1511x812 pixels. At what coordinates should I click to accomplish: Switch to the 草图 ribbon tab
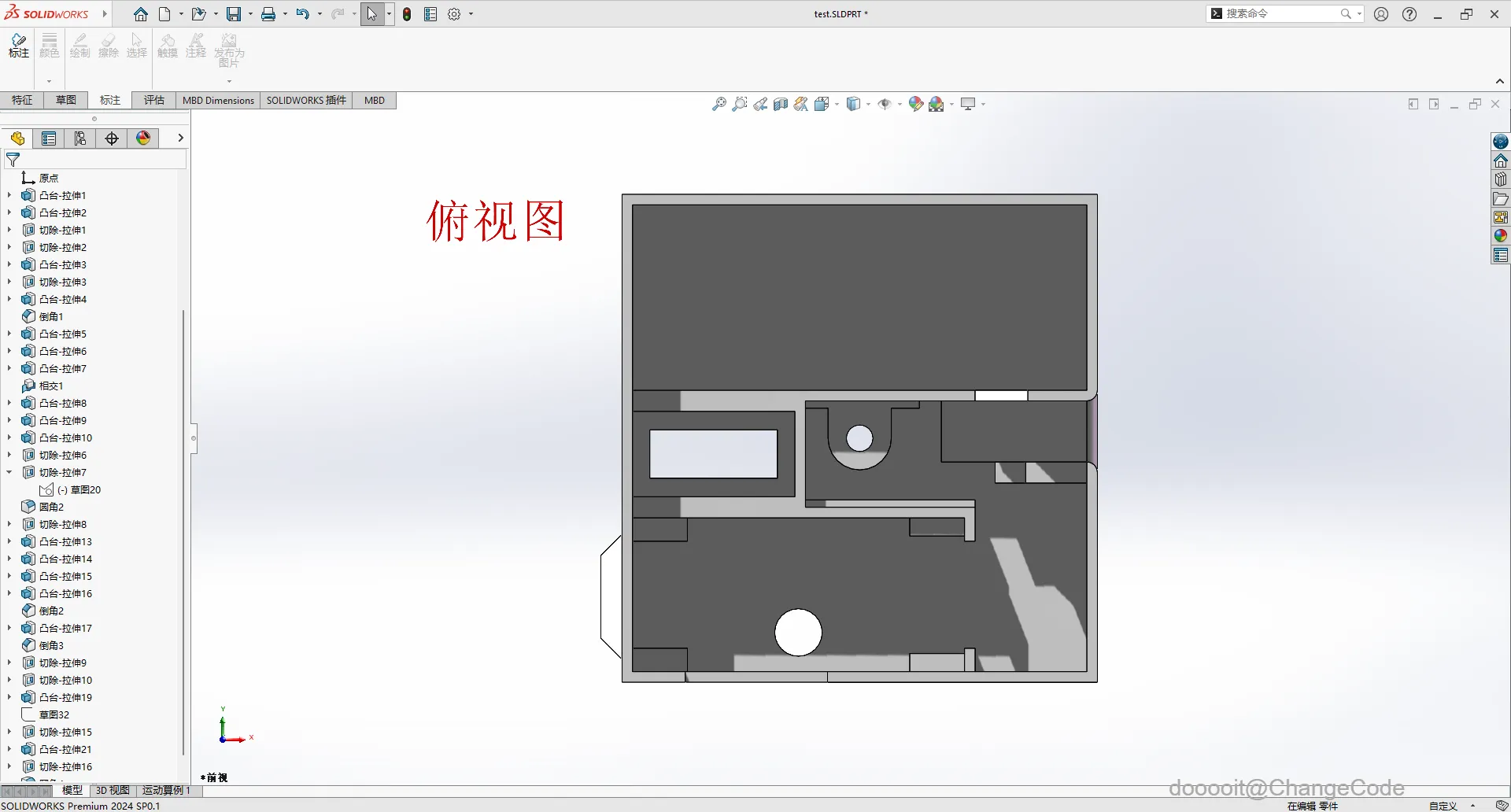[66, 100]
